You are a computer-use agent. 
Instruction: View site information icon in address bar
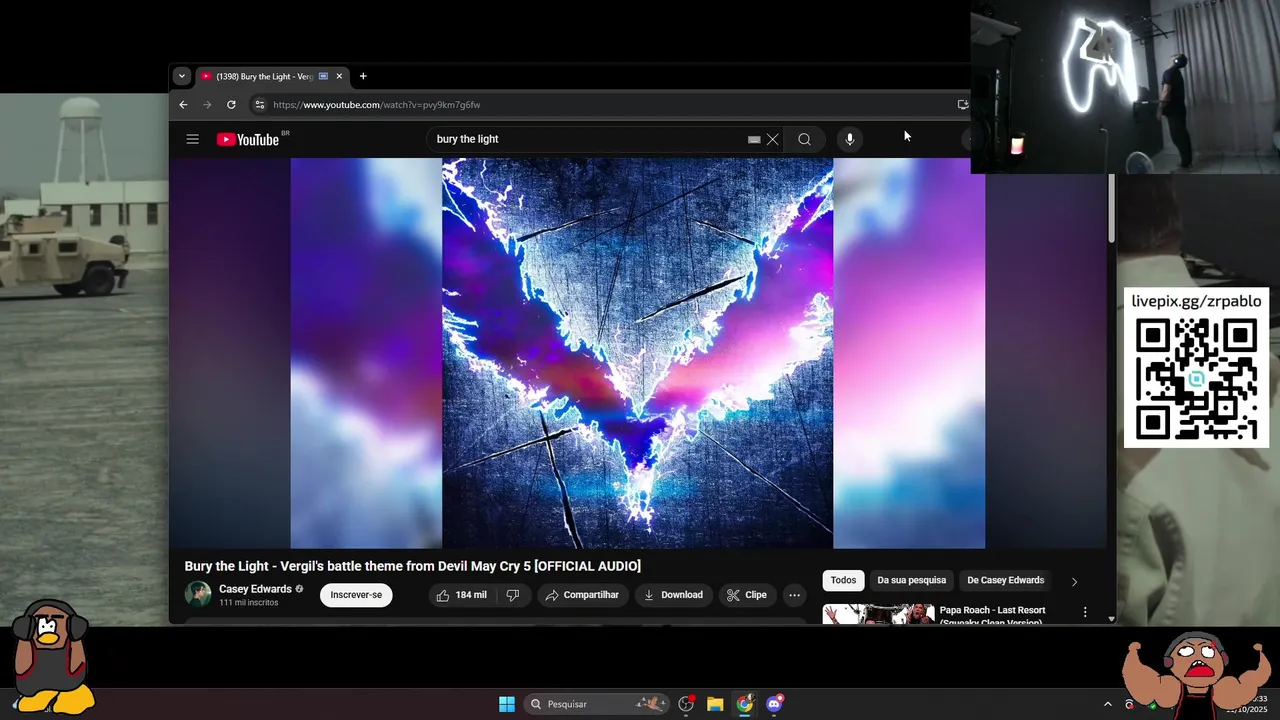tap(260, 104)
